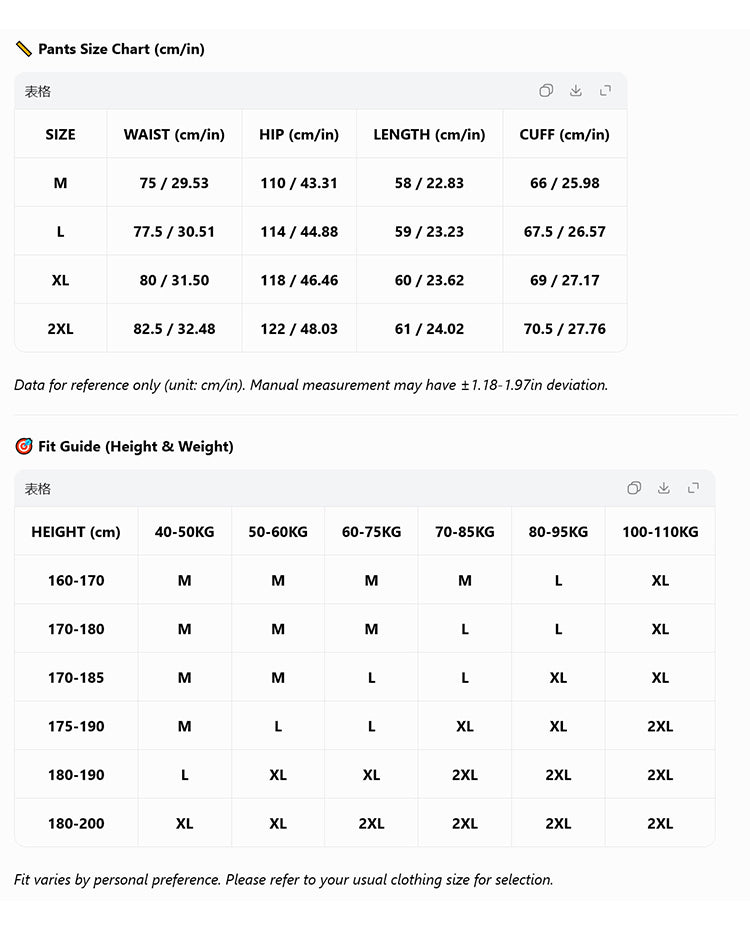This screenshot has height=925, width=750.
Task: Select the CUFF (cm/in) column header
Action: (564, 135)
